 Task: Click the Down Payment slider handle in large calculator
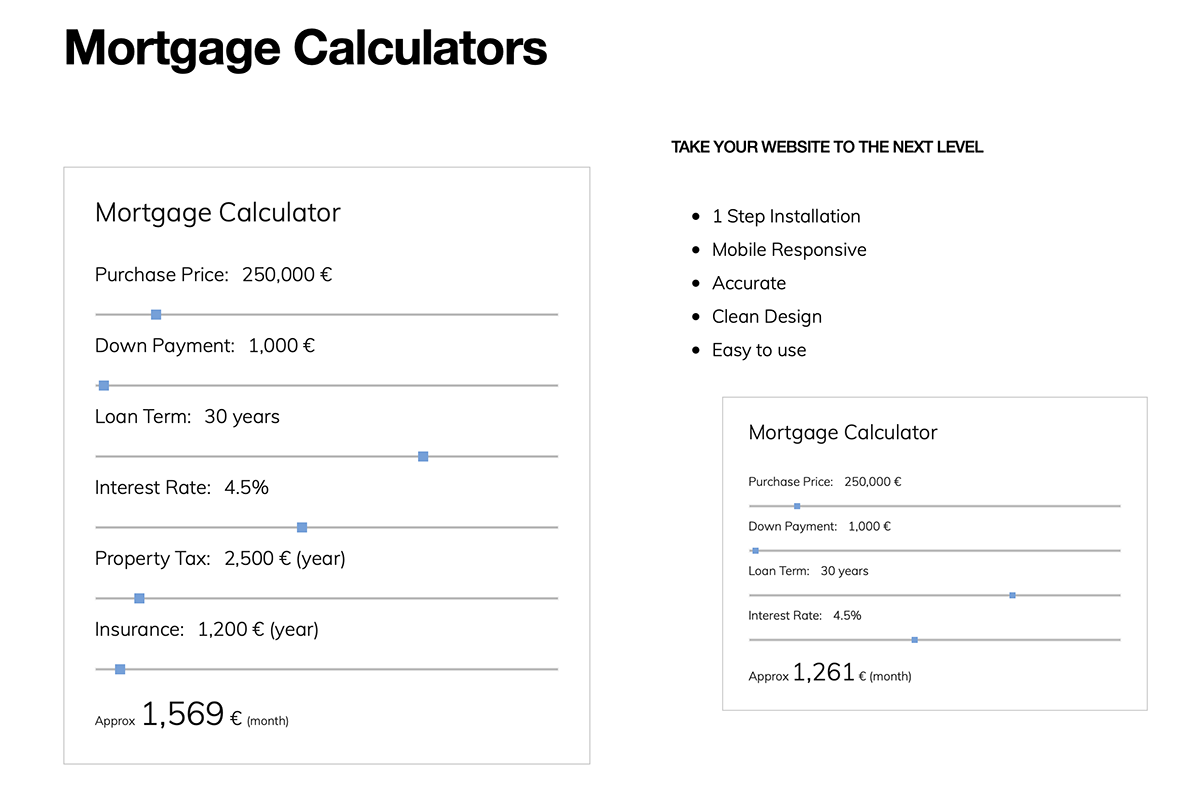point(104,385)
